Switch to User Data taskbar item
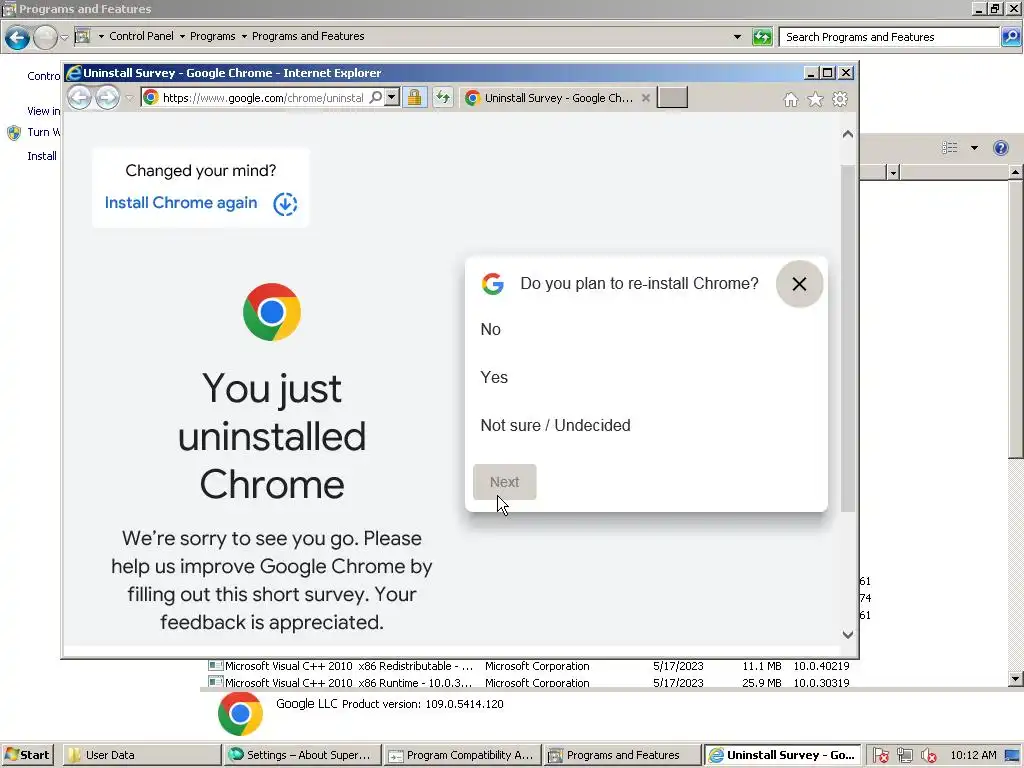Viewport: 1024px width, 768px height. point(141,755)
